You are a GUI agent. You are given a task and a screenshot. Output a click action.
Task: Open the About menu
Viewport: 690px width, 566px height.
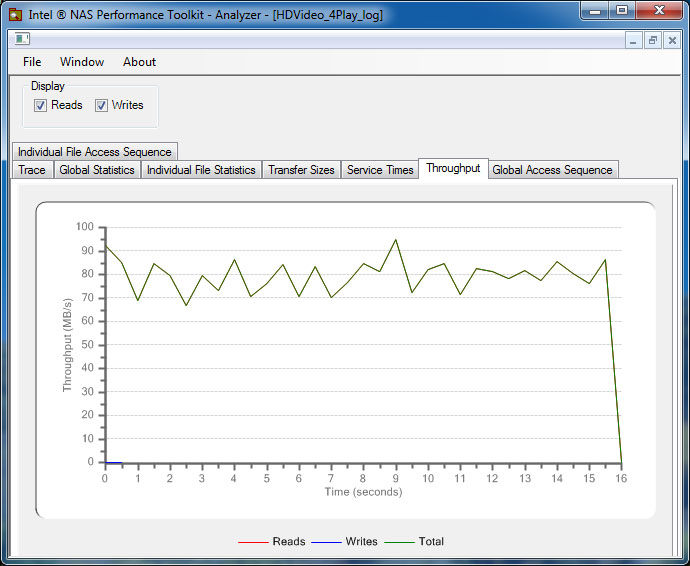[139, 62]
